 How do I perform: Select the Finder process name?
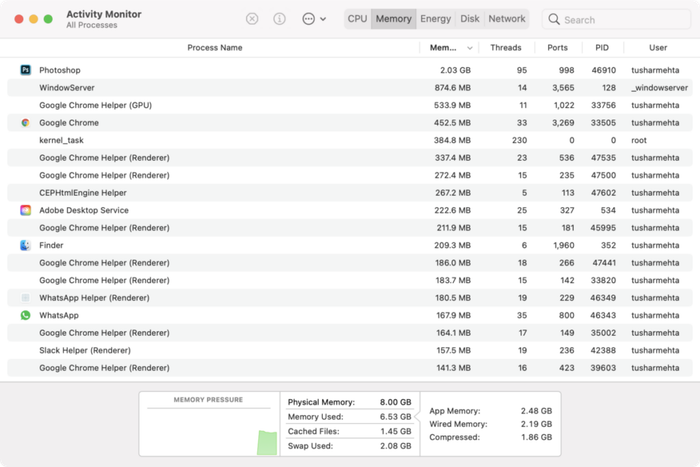(51, 245)
